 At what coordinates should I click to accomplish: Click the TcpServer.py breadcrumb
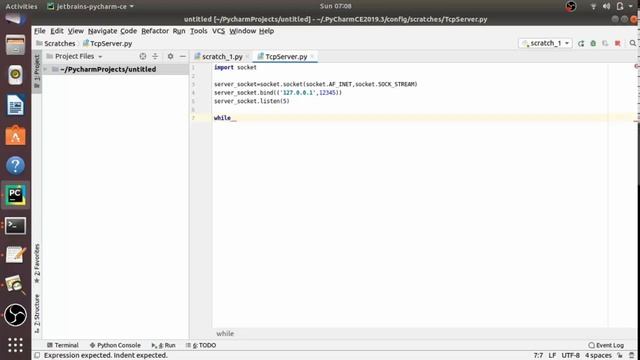[107, 43]
